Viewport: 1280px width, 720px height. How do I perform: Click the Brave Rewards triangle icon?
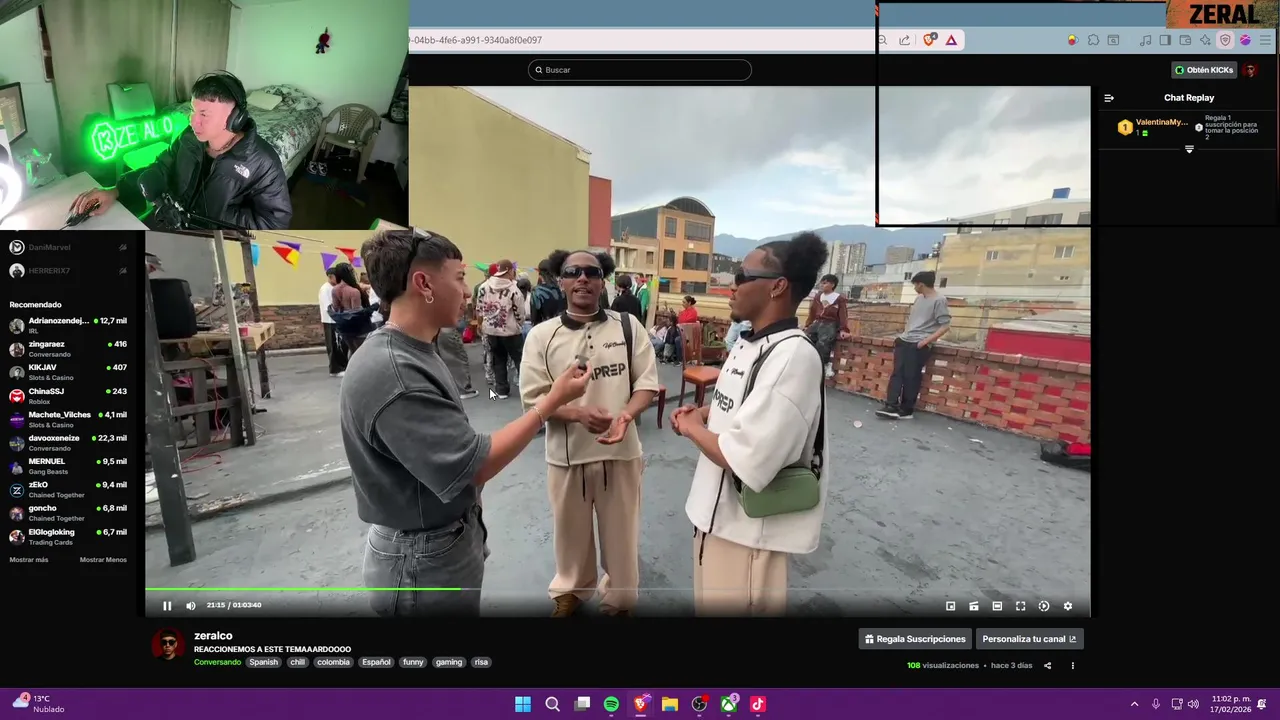[x=951, y=40]
